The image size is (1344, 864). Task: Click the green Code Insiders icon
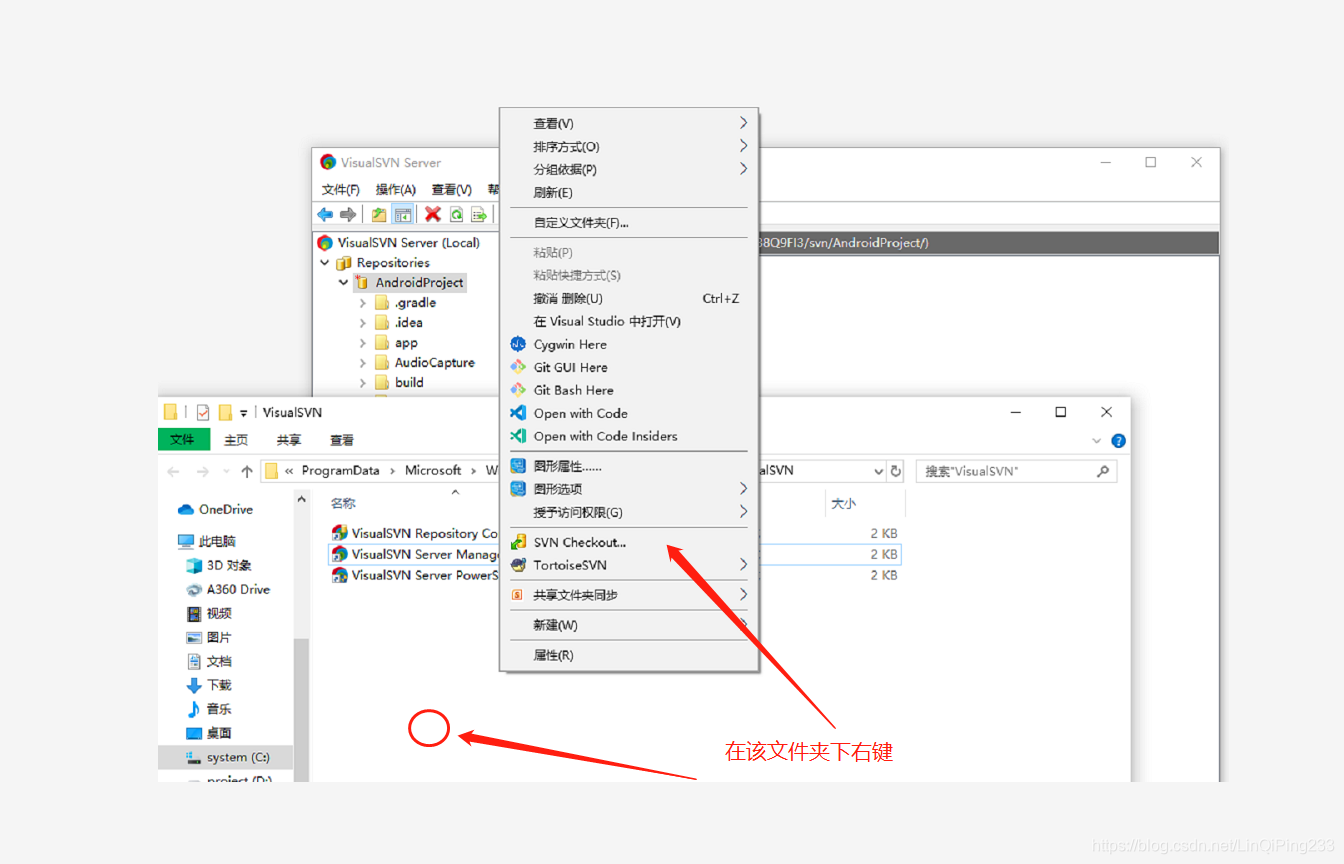coord(518,436)
